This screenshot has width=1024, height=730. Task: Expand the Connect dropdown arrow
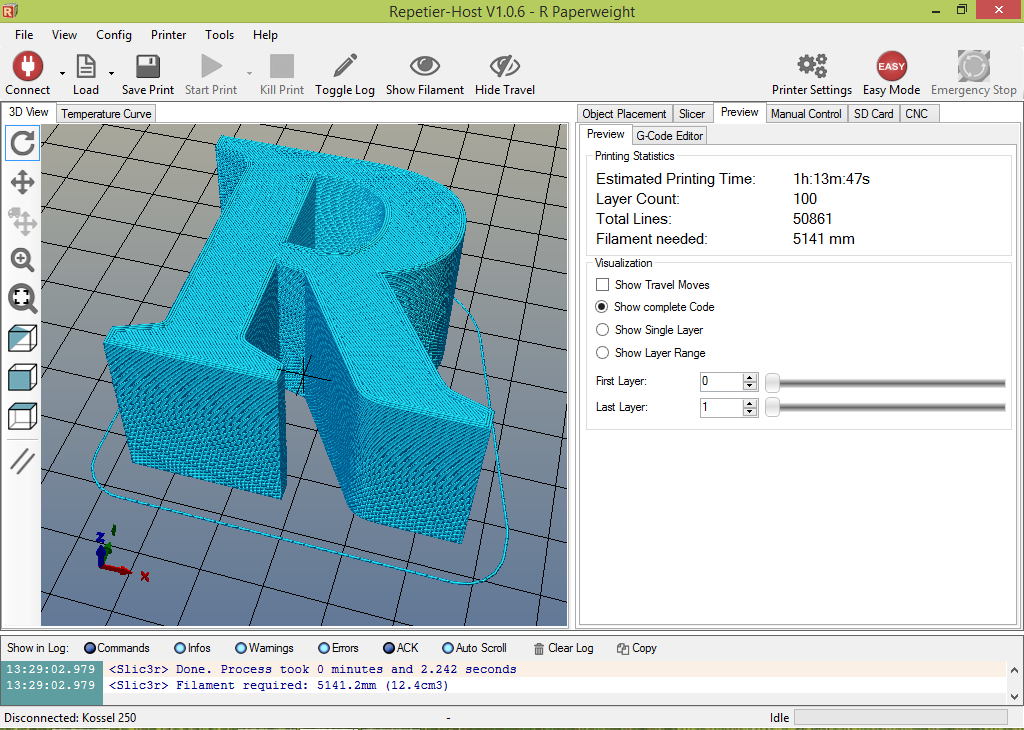(62, 73)
